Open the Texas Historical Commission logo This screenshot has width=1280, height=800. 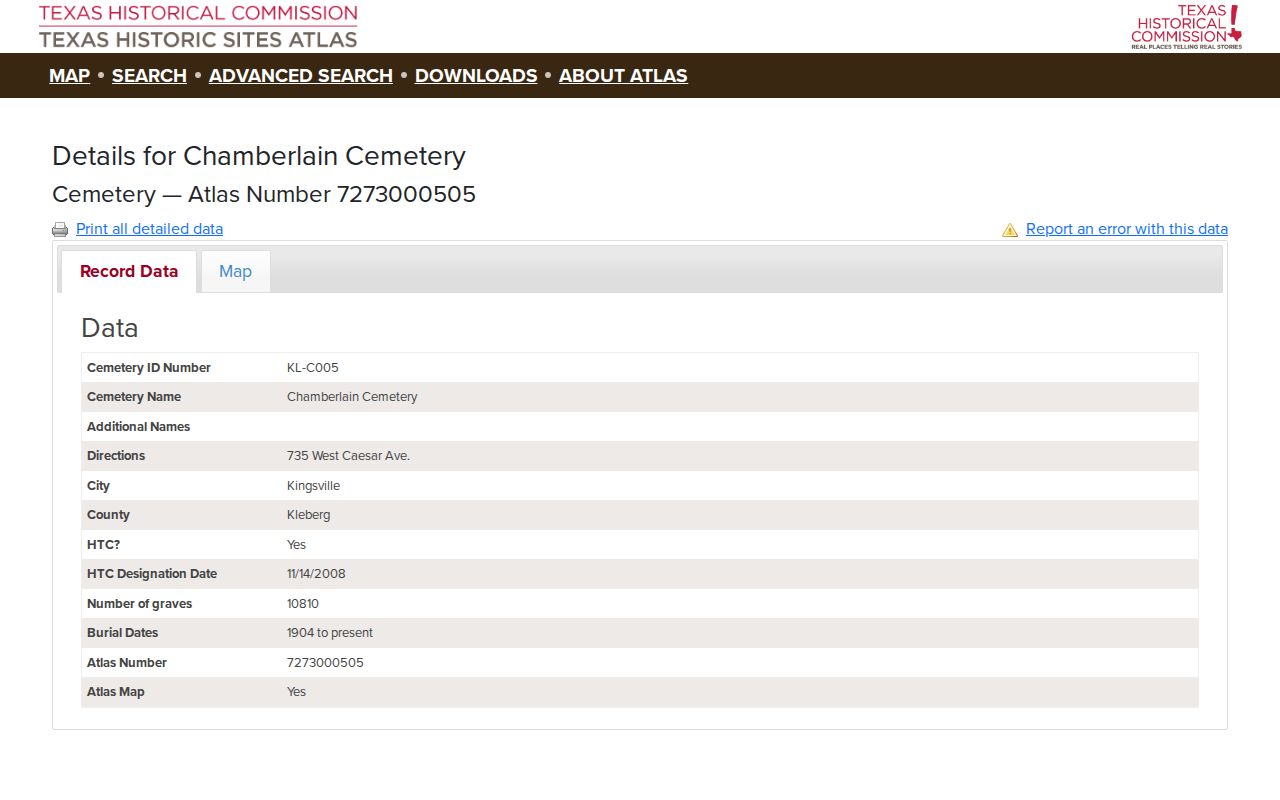tap(1187, 27)
